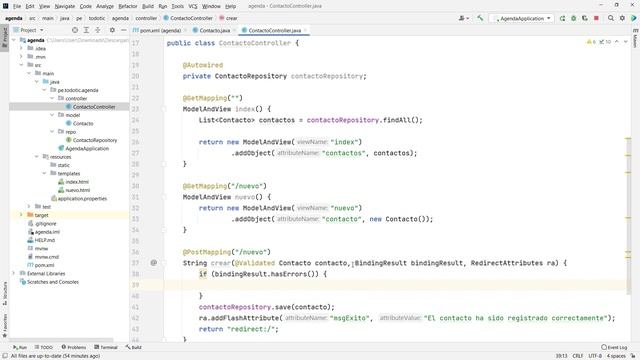Open the VCS menu

click(193, 6)
